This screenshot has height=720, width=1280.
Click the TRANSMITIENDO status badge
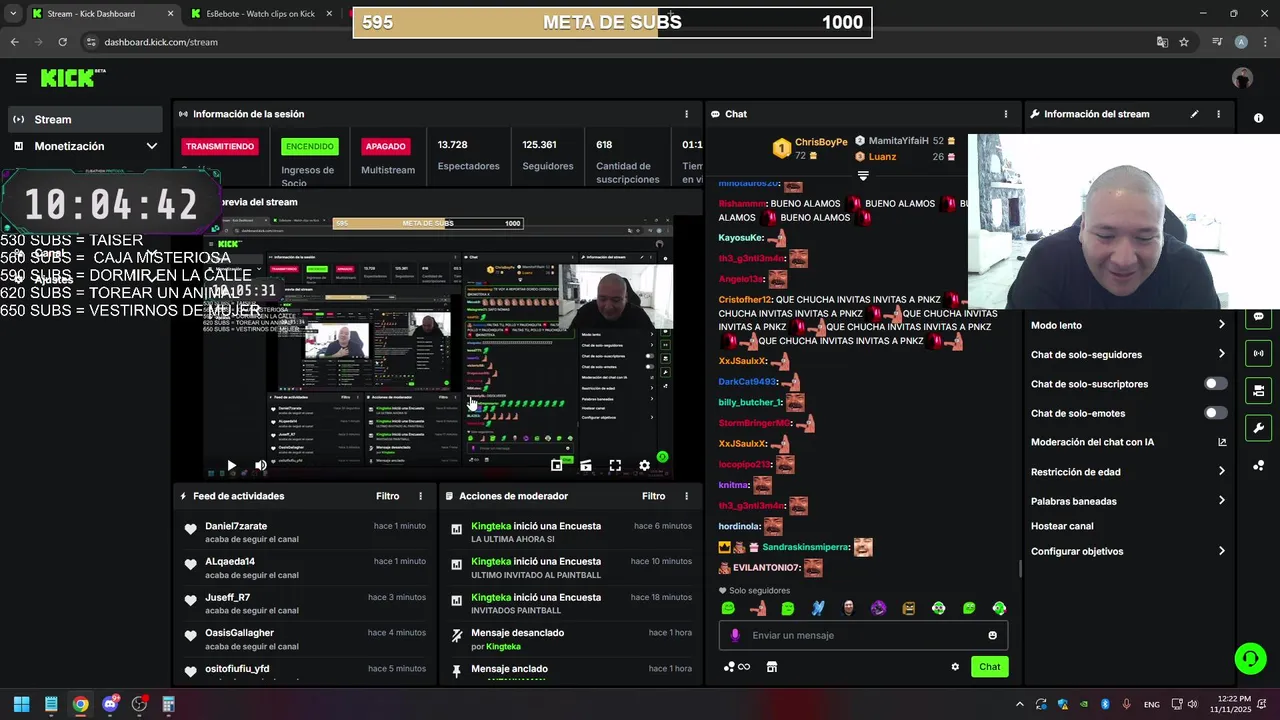click(x=220, y=146)
